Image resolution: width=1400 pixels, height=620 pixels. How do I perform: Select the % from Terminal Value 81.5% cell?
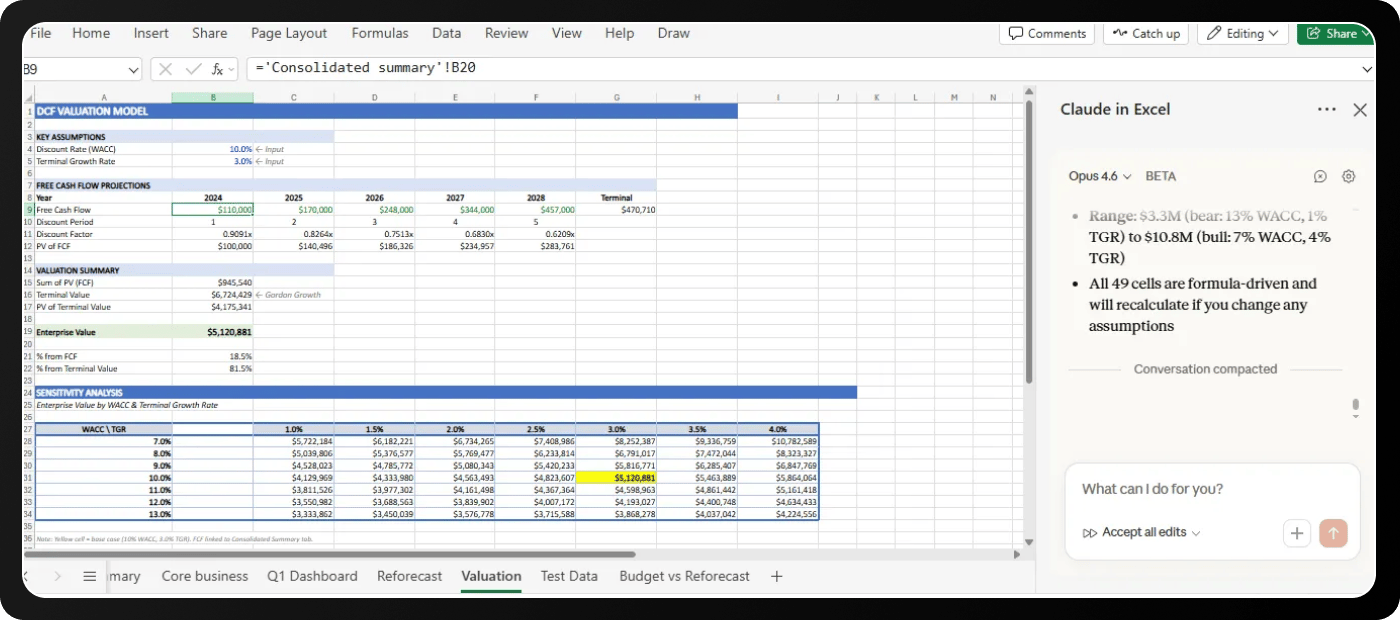click(212, 368)
